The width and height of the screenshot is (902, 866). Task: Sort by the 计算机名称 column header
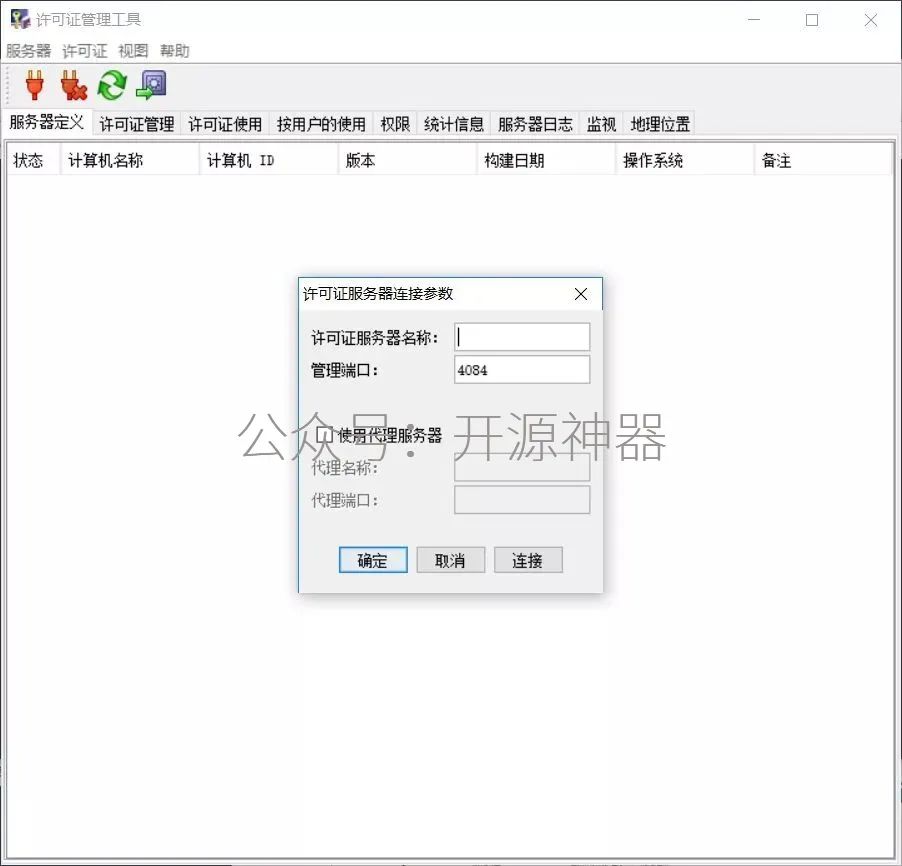(130, 160)
